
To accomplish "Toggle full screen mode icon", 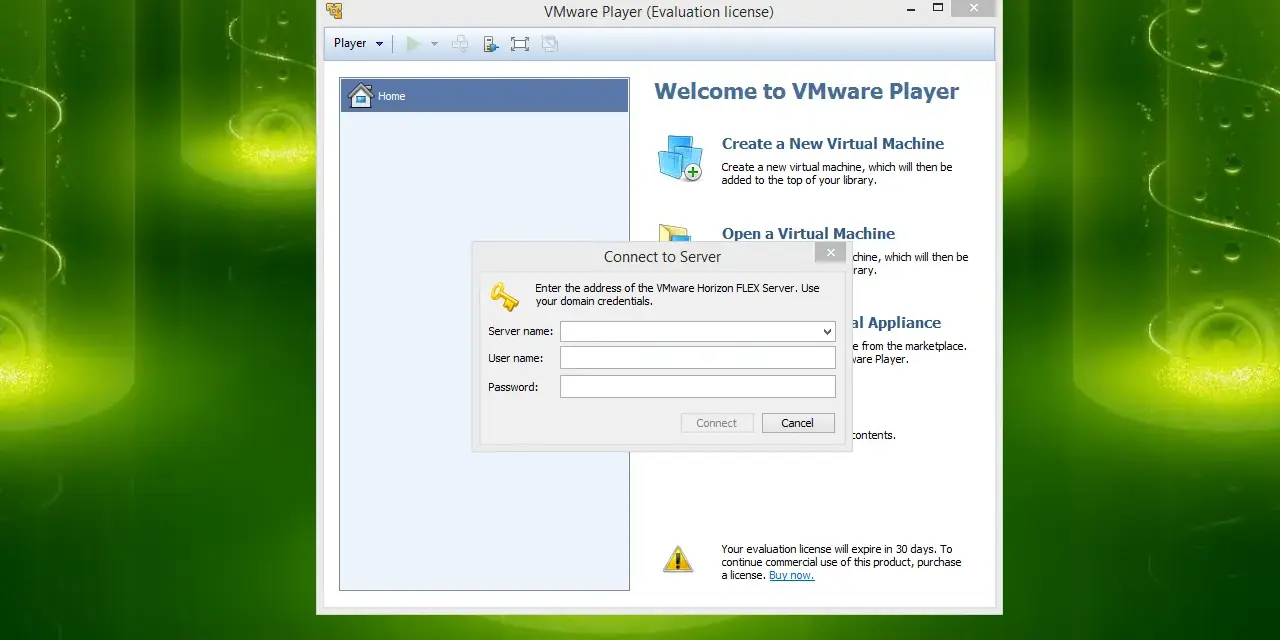I will click(x=519, y=44).
